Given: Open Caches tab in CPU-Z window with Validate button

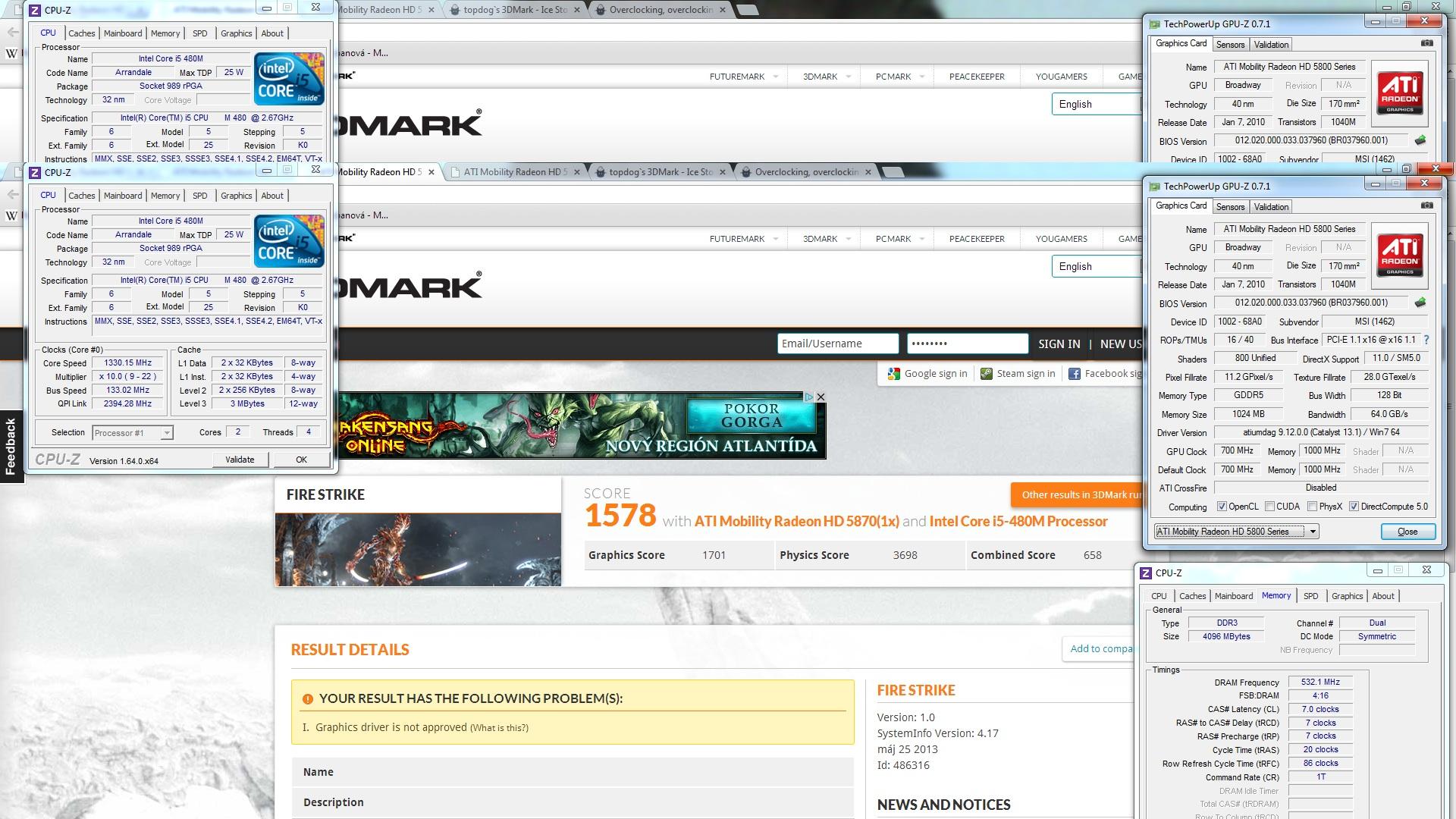Looking at the screenshot, I should coord(82,196).
